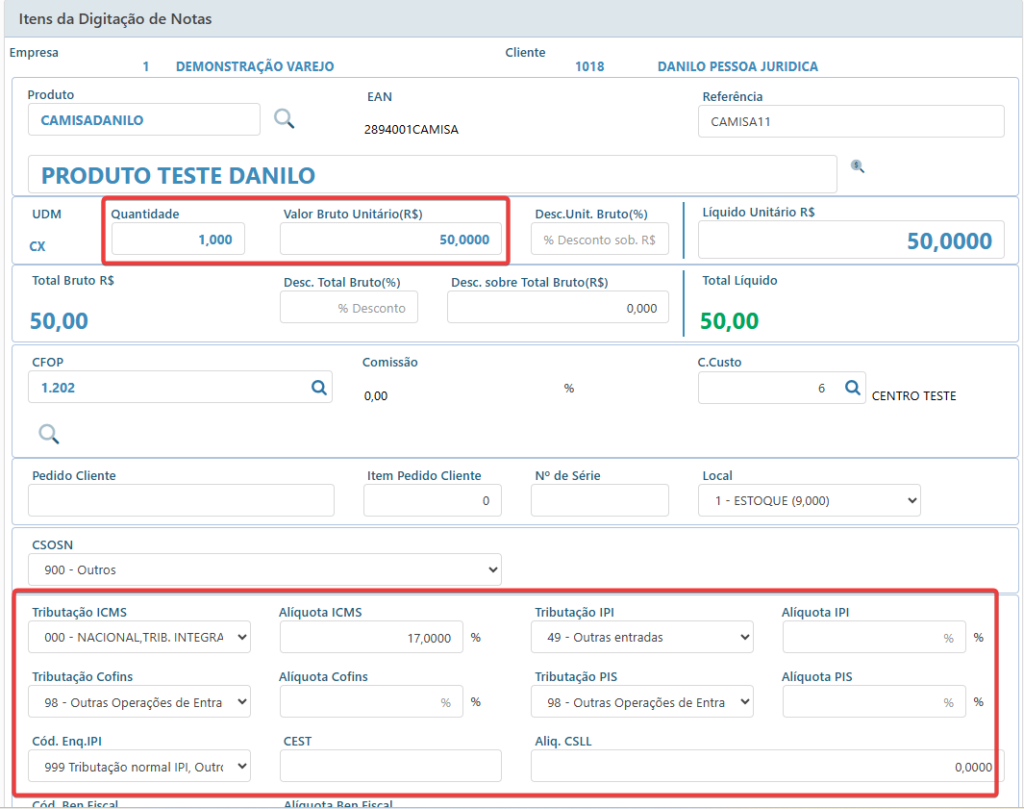Screen dimensions: 1024x809
Task: Open the Tributação ICMS dropdown
Action: coord(139,637)
